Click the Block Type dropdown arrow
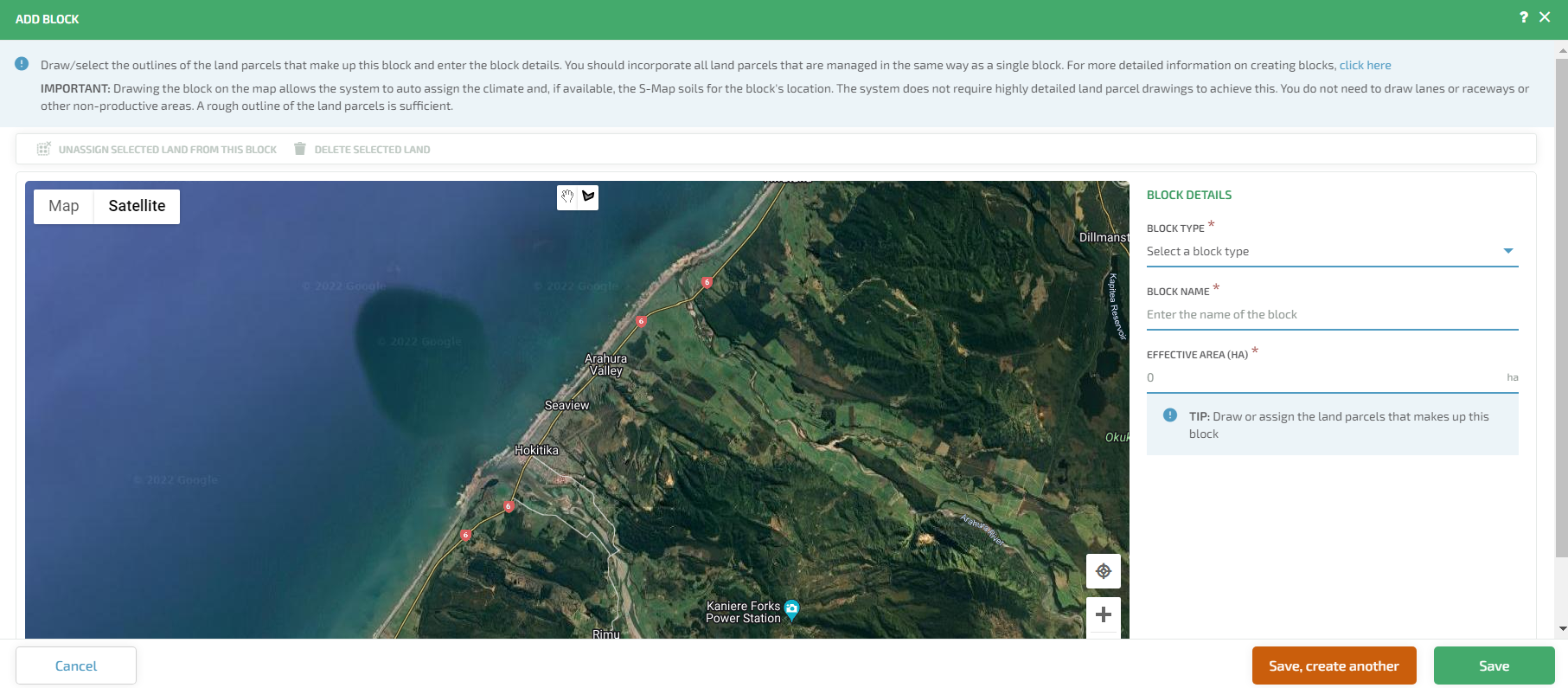 pos(1508,251)
